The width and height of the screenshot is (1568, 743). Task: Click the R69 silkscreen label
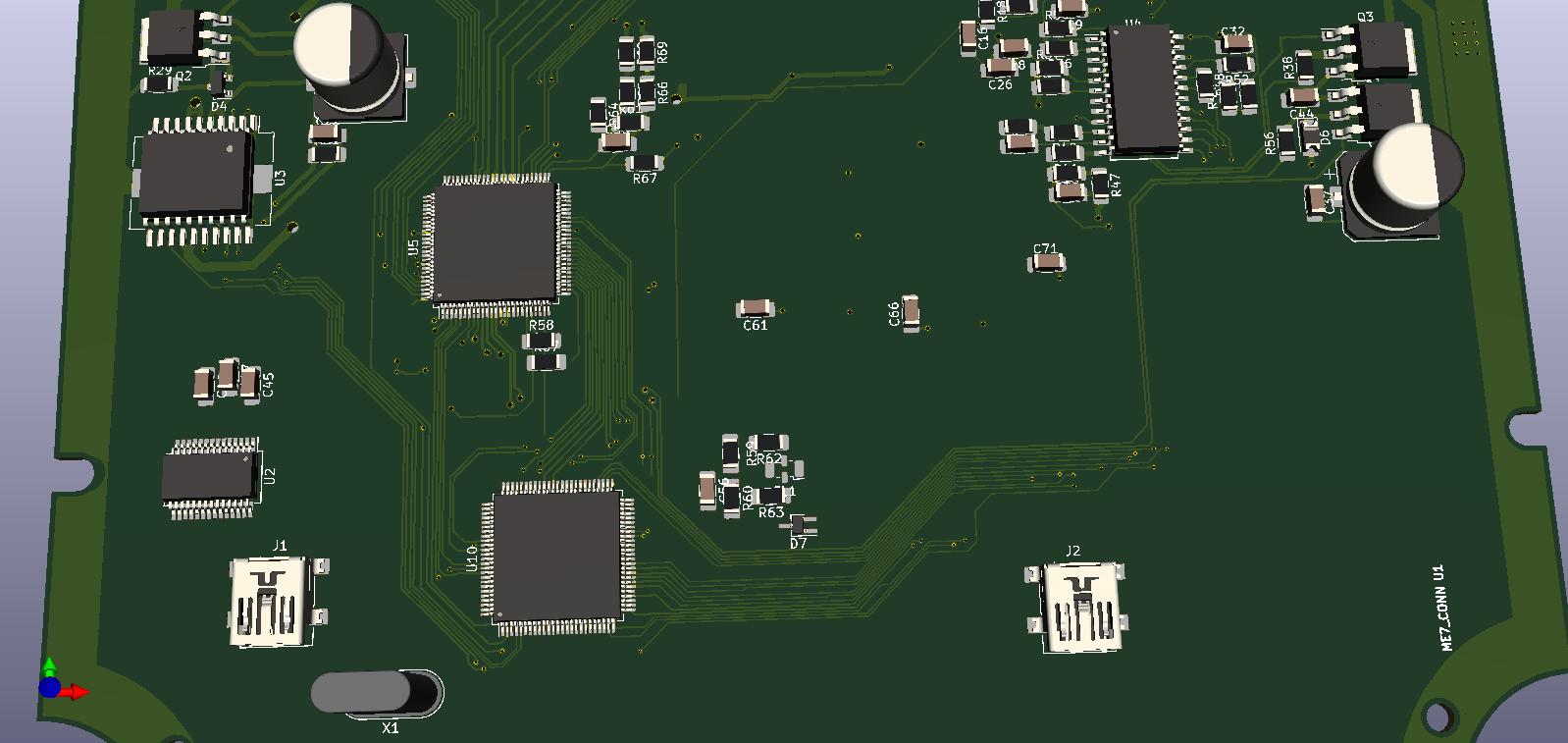(661, 51)
